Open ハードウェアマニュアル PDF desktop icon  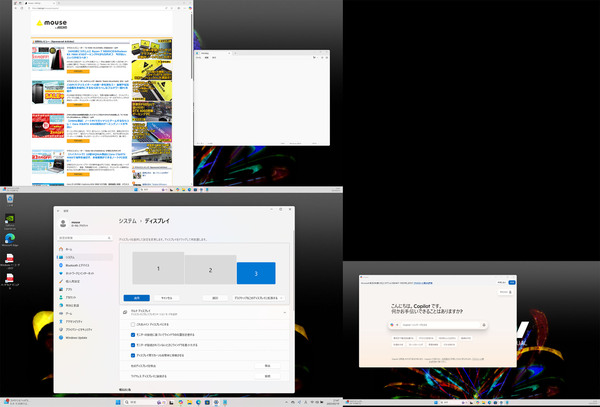click(10, 281)
